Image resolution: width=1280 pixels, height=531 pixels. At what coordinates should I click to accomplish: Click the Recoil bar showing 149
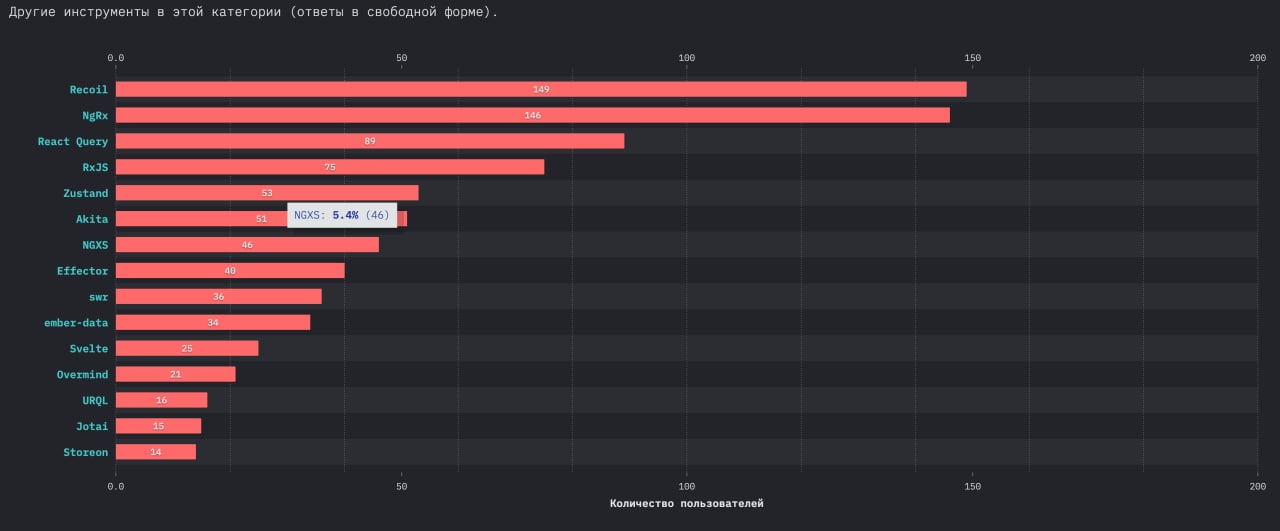(x=541, y=89)
